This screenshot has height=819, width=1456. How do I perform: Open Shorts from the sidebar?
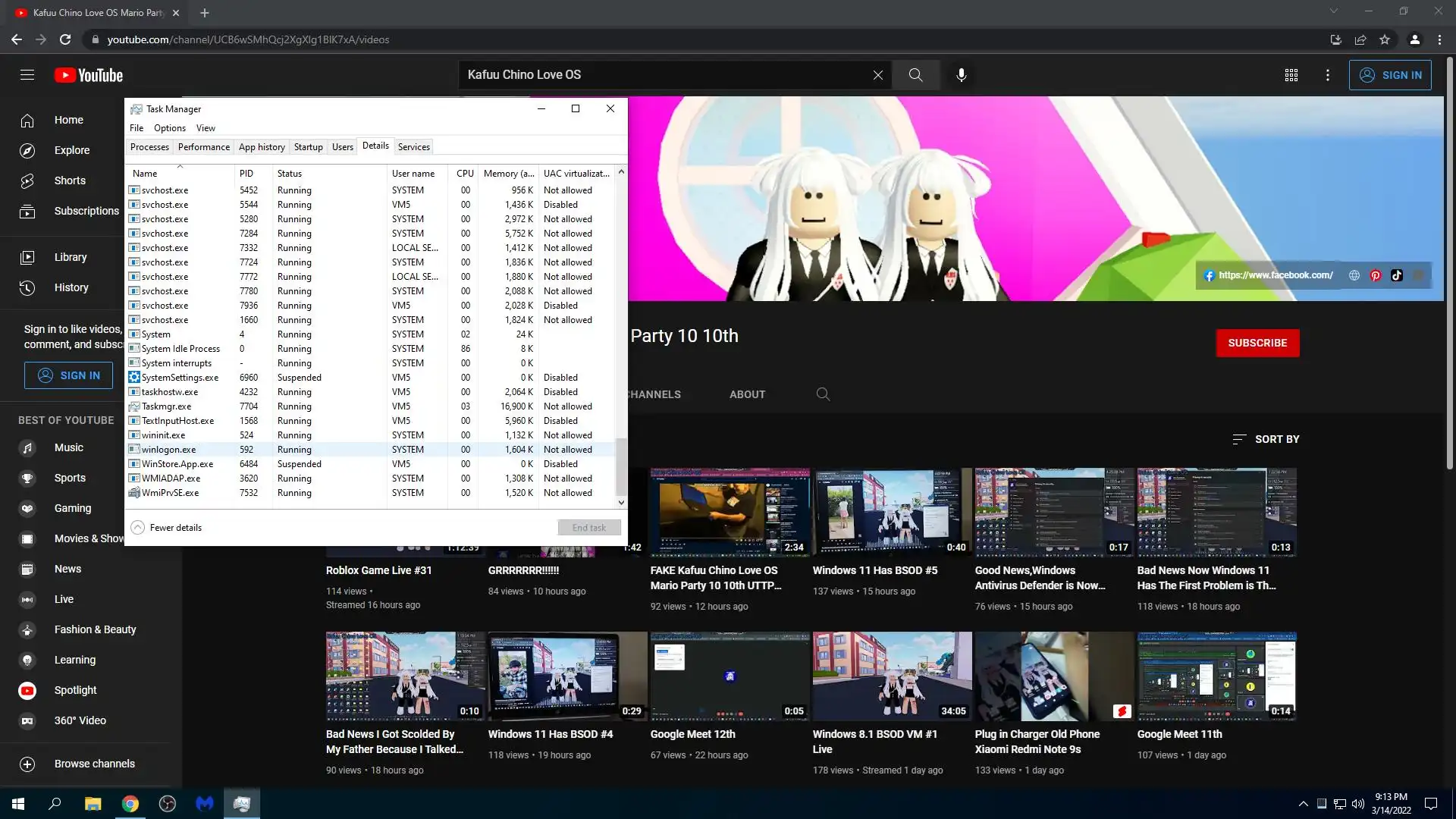click(69, 180)
